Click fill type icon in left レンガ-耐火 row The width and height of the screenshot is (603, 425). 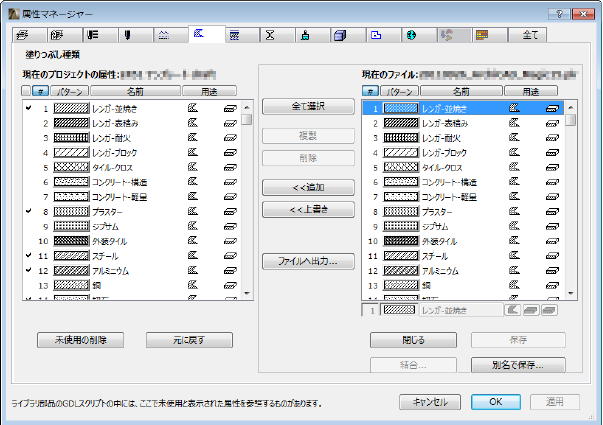[193, 138]
